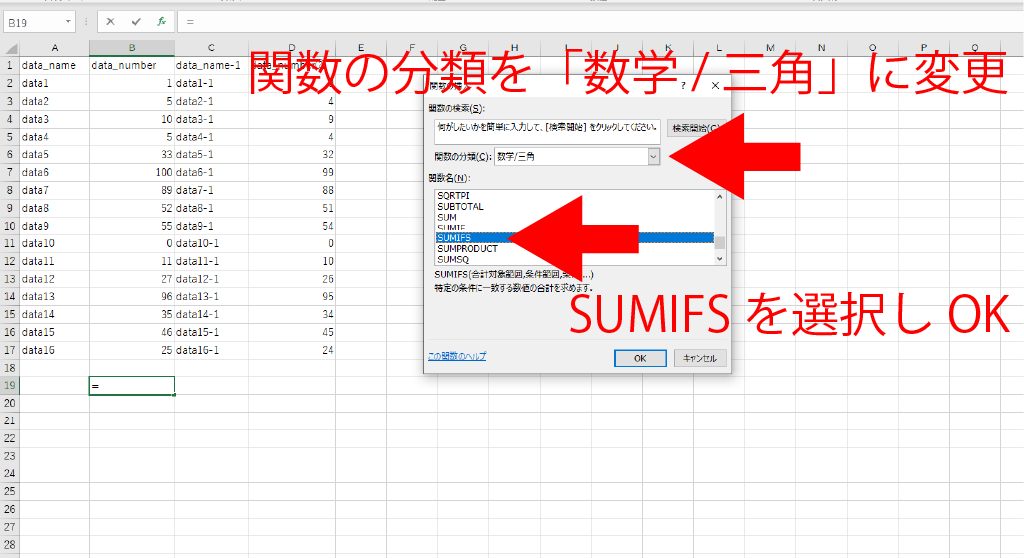
Task: Click the Cancel X icon in formula bar
Action: pyautogui.click(x=110, y=21)
